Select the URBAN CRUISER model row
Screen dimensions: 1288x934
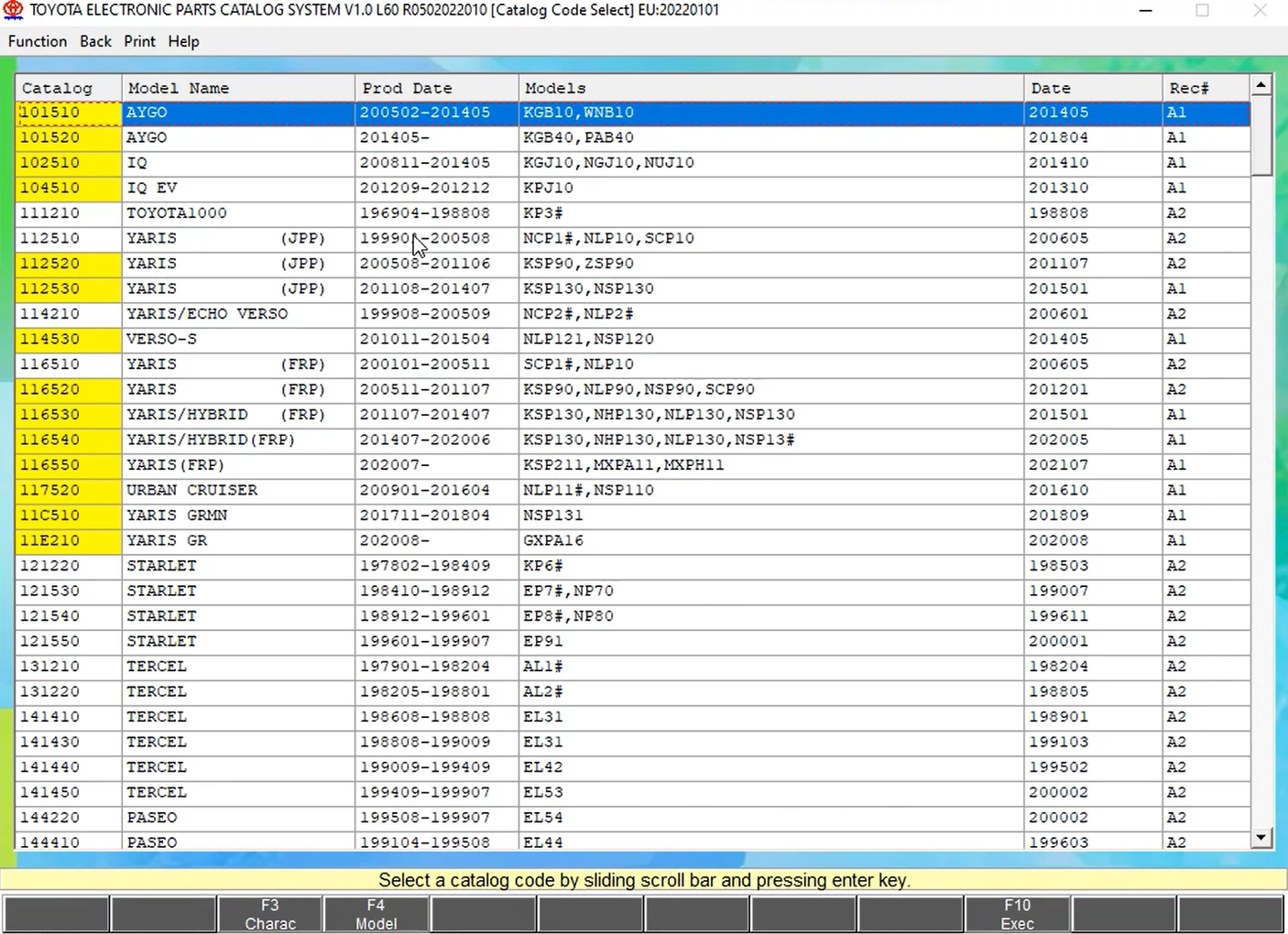coord(192,490)
